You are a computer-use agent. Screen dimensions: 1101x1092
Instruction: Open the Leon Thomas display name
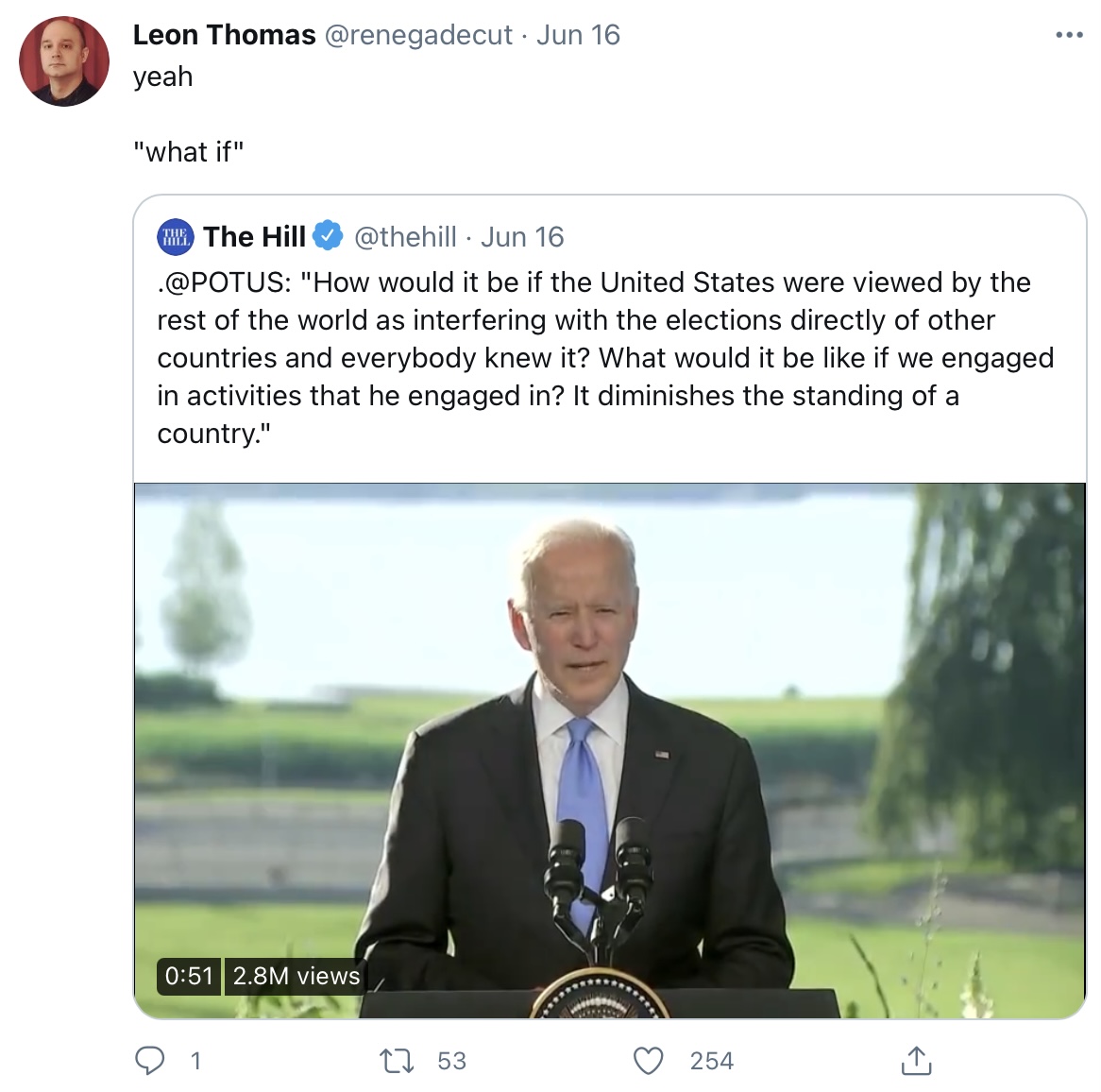[224, 35]
